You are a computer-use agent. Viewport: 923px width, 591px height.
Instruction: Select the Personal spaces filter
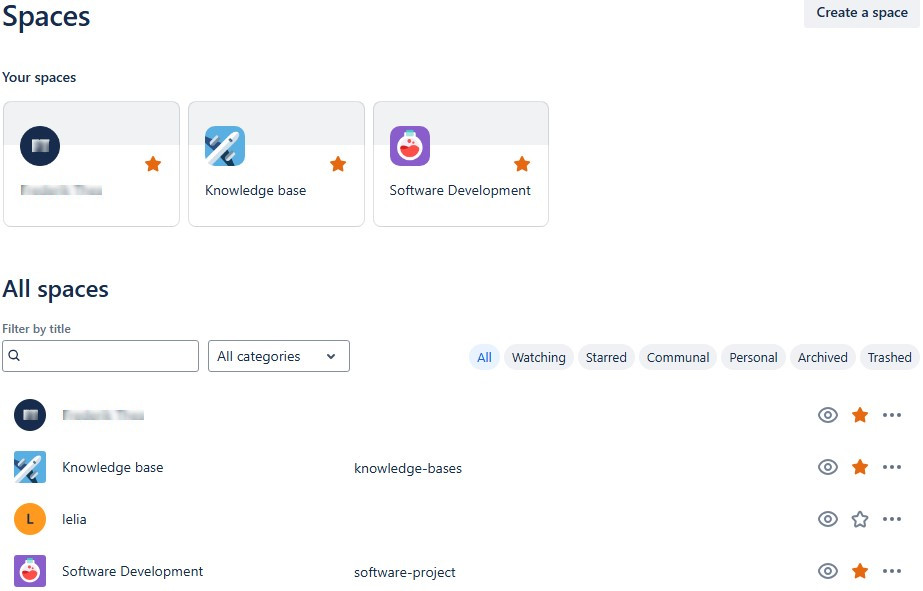pos(753,357)
